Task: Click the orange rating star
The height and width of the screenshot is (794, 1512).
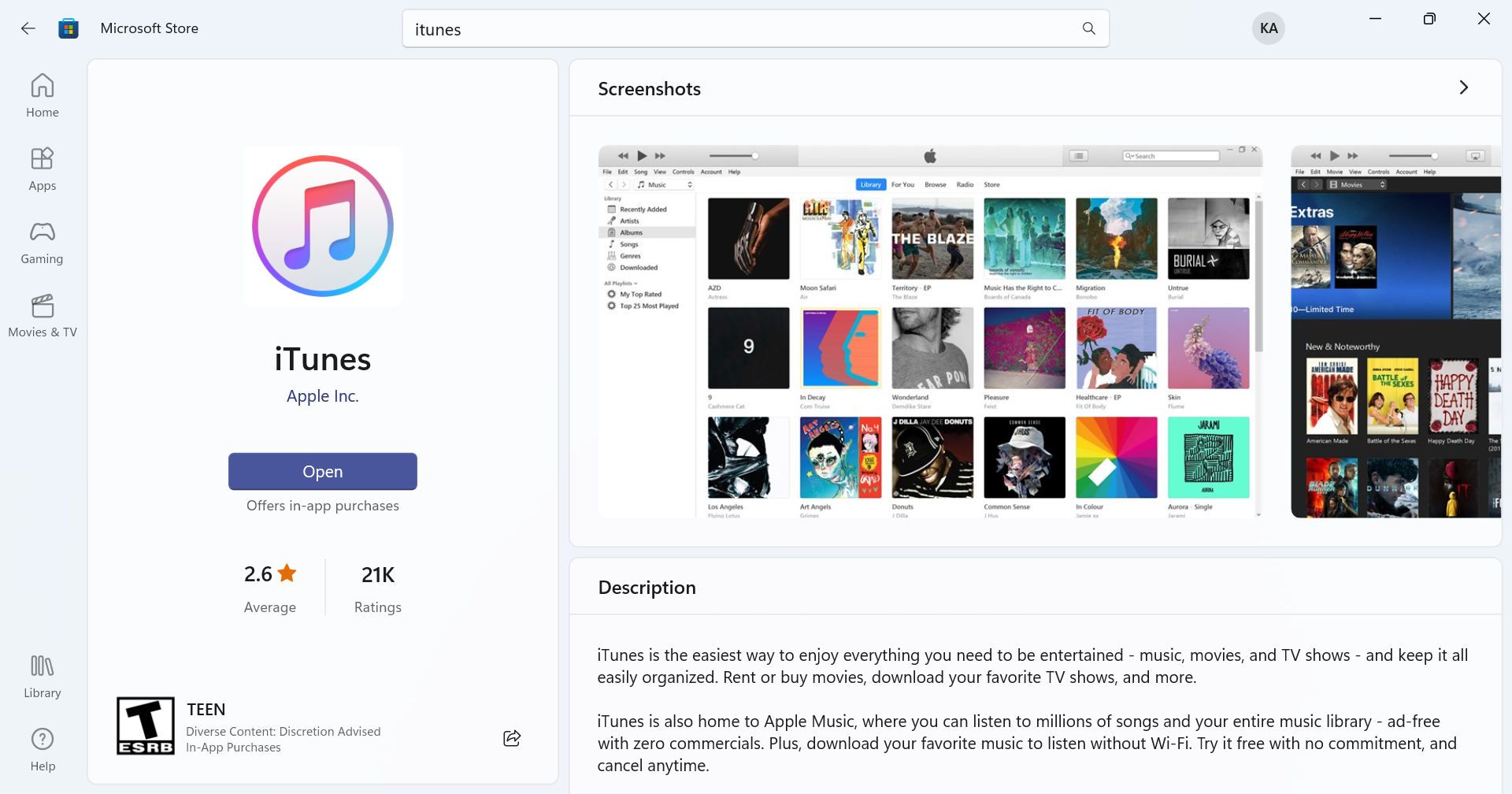Action: pyautogui.click(x=287, y=573)
